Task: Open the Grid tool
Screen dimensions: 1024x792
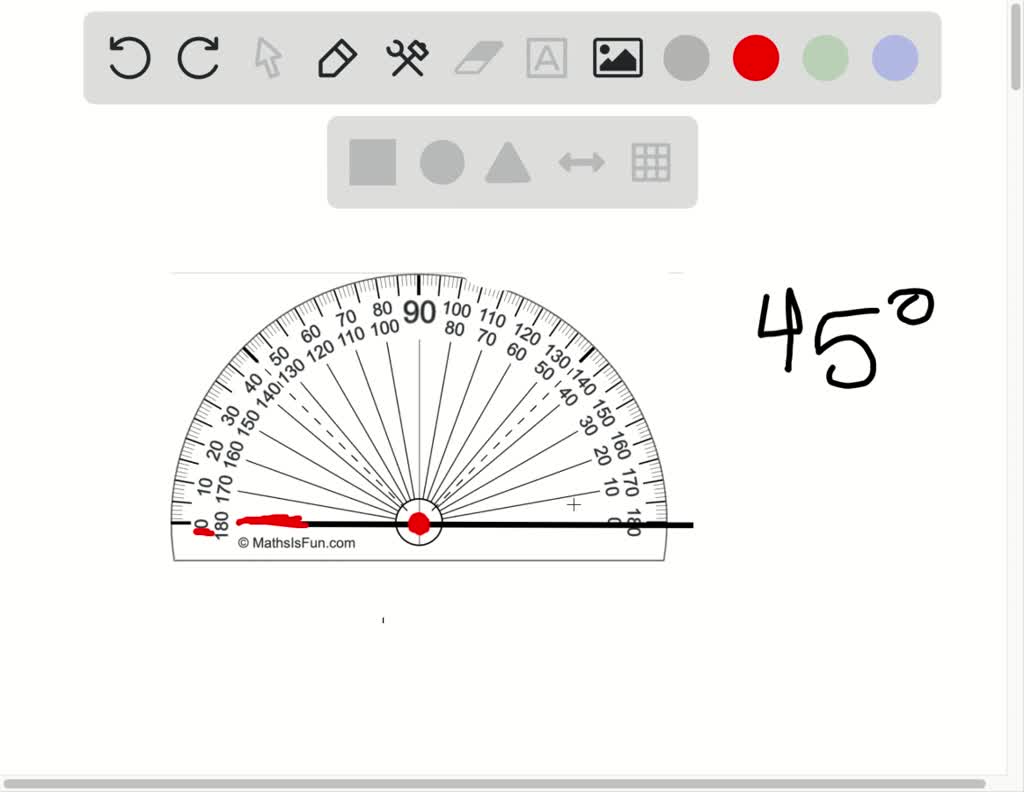Action: tap(650, 160)
